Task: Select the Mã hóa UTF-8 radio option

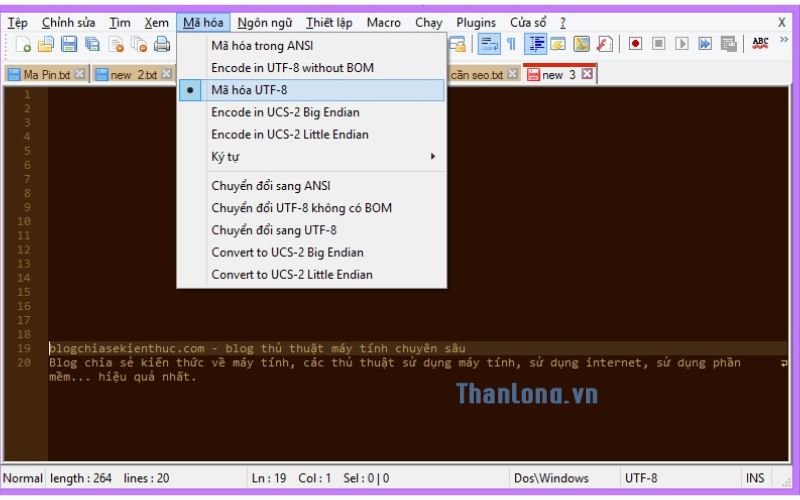Action: [250, 90]
